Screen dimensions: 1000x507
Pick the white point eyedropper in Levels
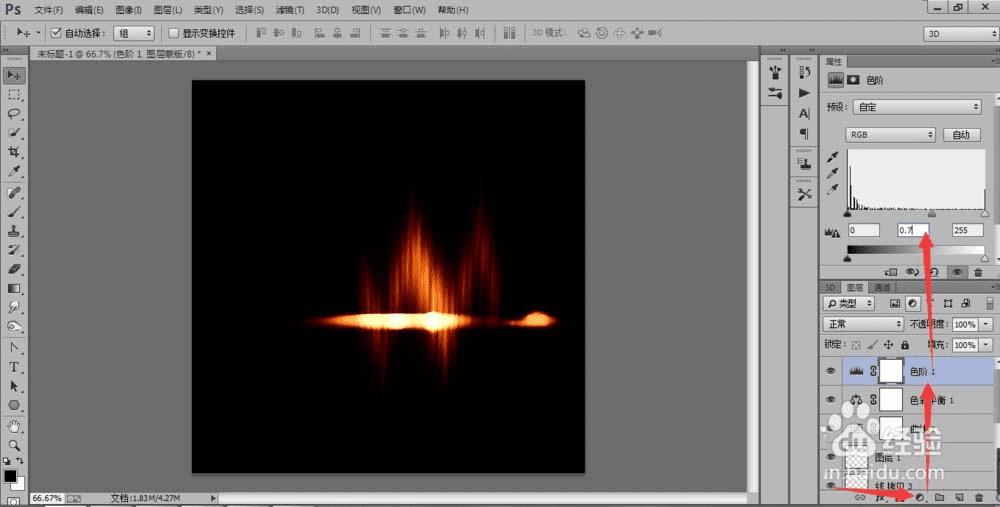coord(832,189)
